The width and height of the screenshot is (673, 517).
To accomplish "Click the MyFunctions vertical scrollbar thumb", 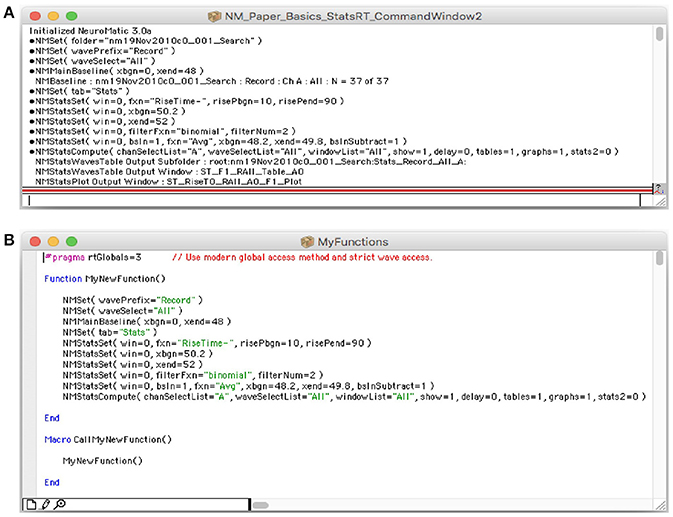I will coord(659,259).
